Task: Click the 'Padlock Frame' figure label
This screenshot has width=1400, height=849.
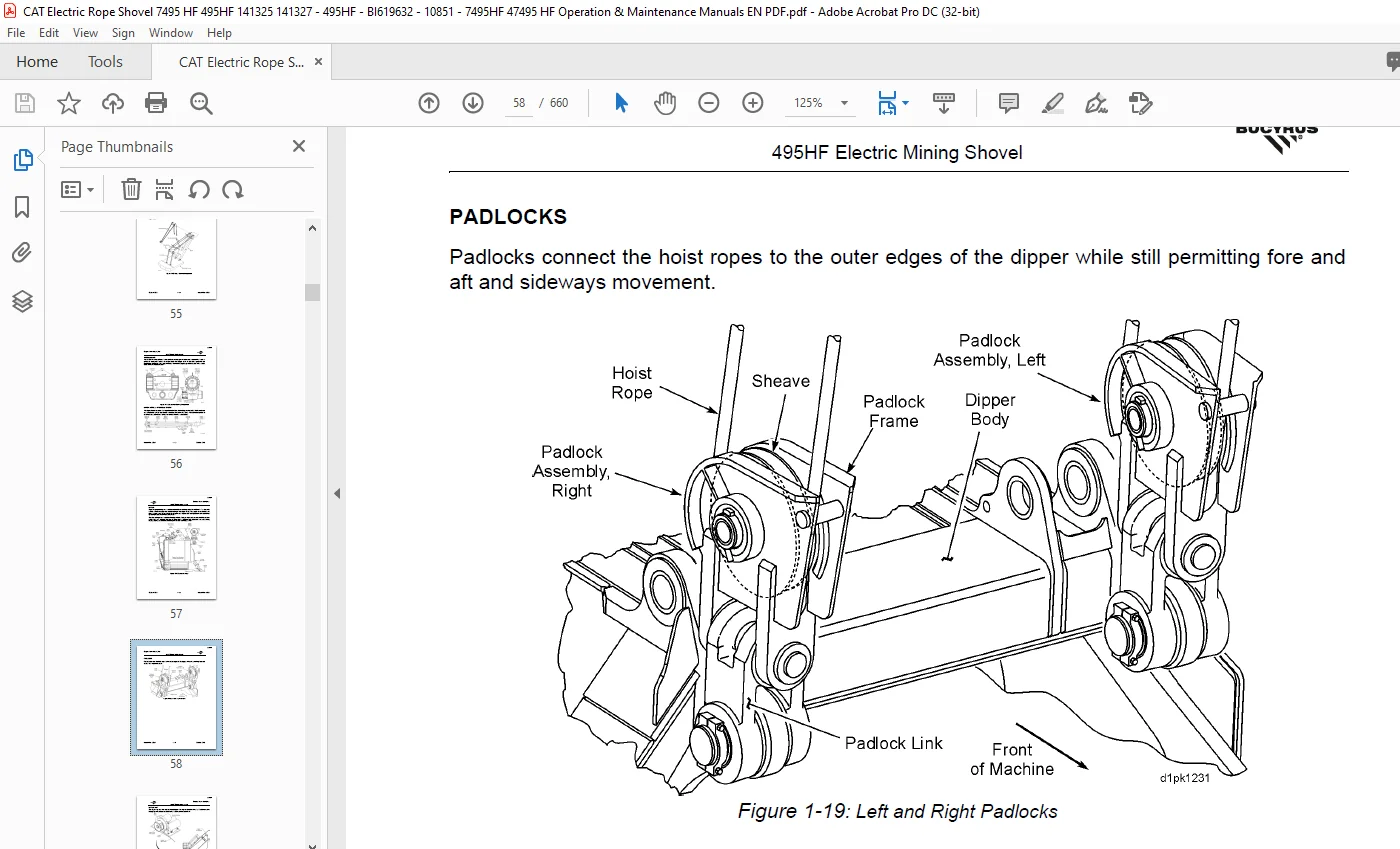Action: pyautogui.click(x=894, y=411)
